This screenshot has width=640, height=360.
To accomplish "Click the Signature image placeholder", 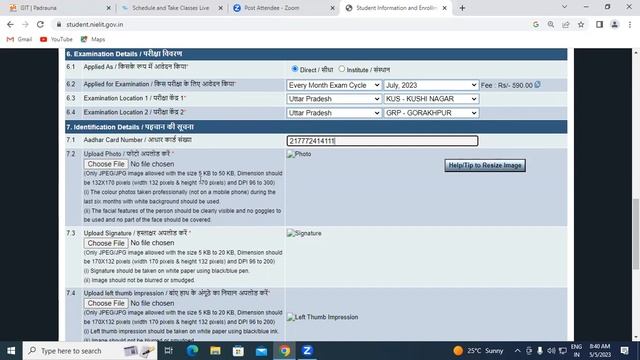I will click(304, 233).
